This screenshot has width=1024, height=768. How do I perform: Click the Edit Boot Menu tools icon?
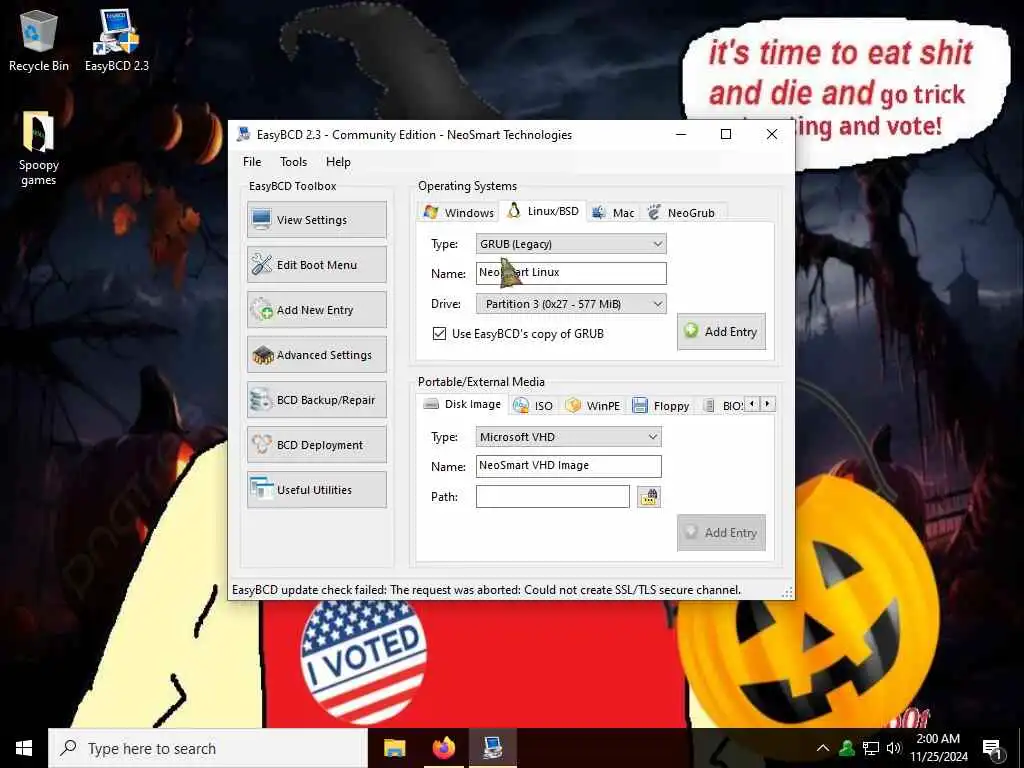[262, 264]
